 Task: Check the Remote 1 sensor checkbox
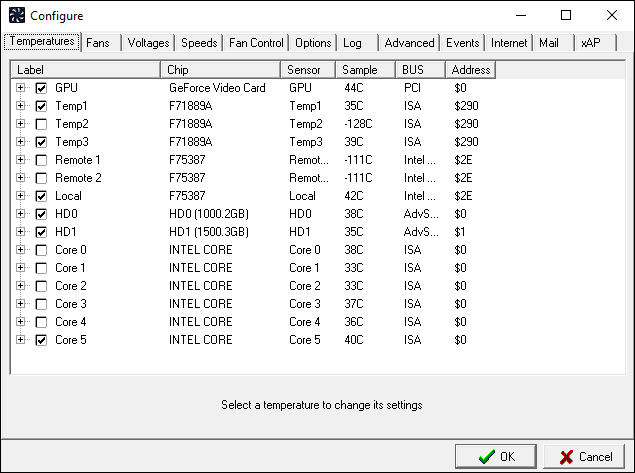pyautogui.click(x=41, y=160)
